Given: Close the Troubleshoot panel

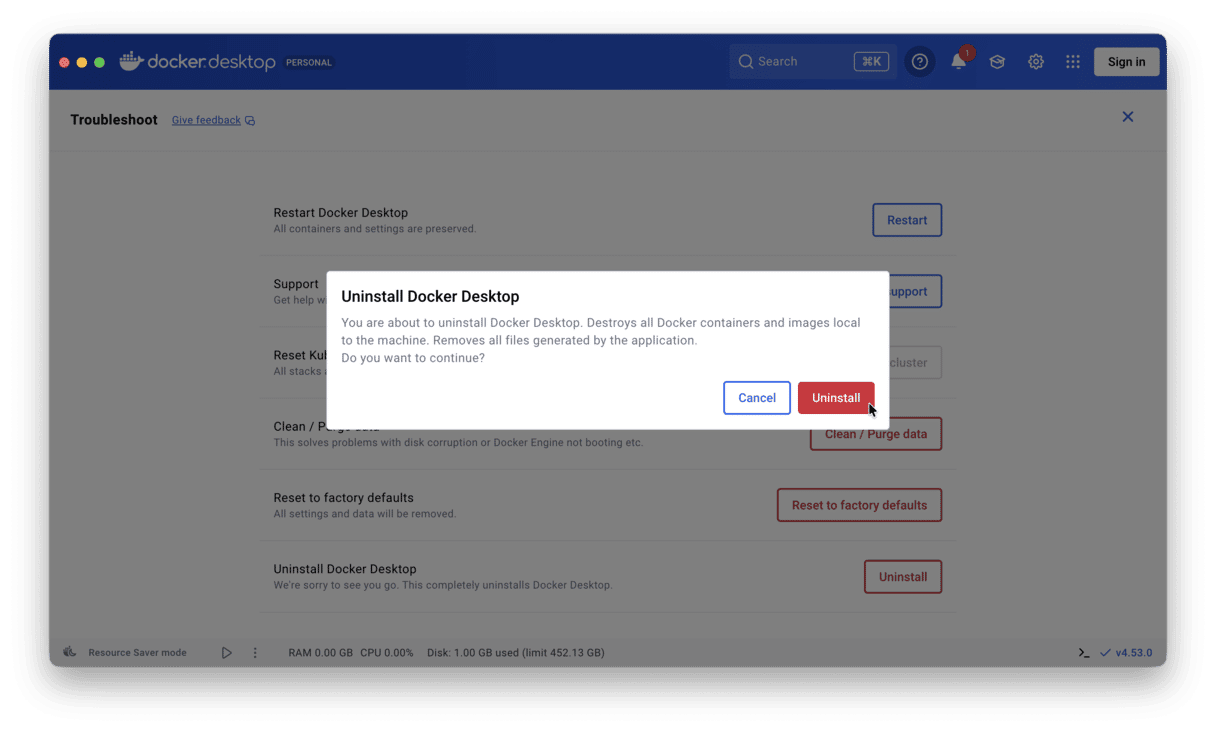Looking at the screenshot, I should pos(1128,116).
